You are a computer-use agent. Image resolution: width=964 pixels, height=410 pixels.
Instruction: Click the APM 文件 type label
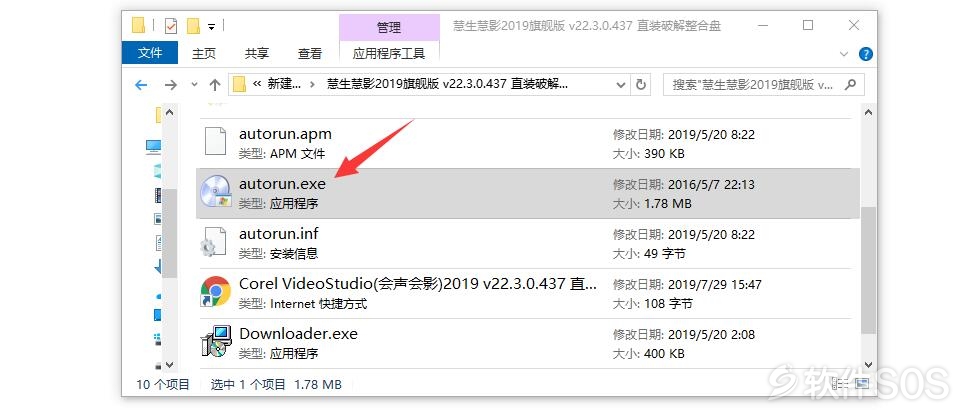(x=298, y=153)
